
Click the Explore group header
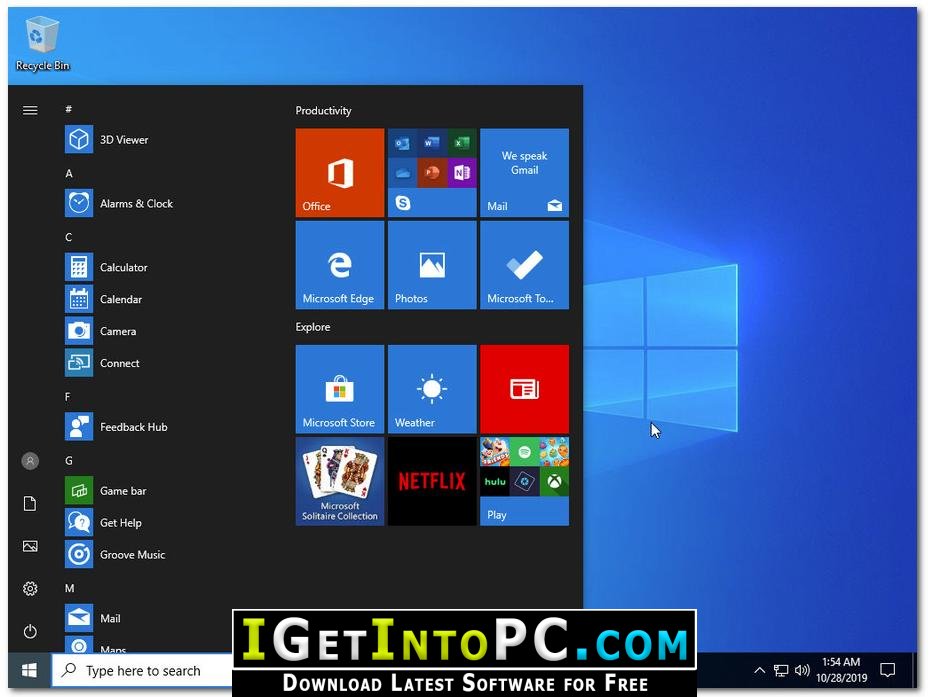click(313, 327)
